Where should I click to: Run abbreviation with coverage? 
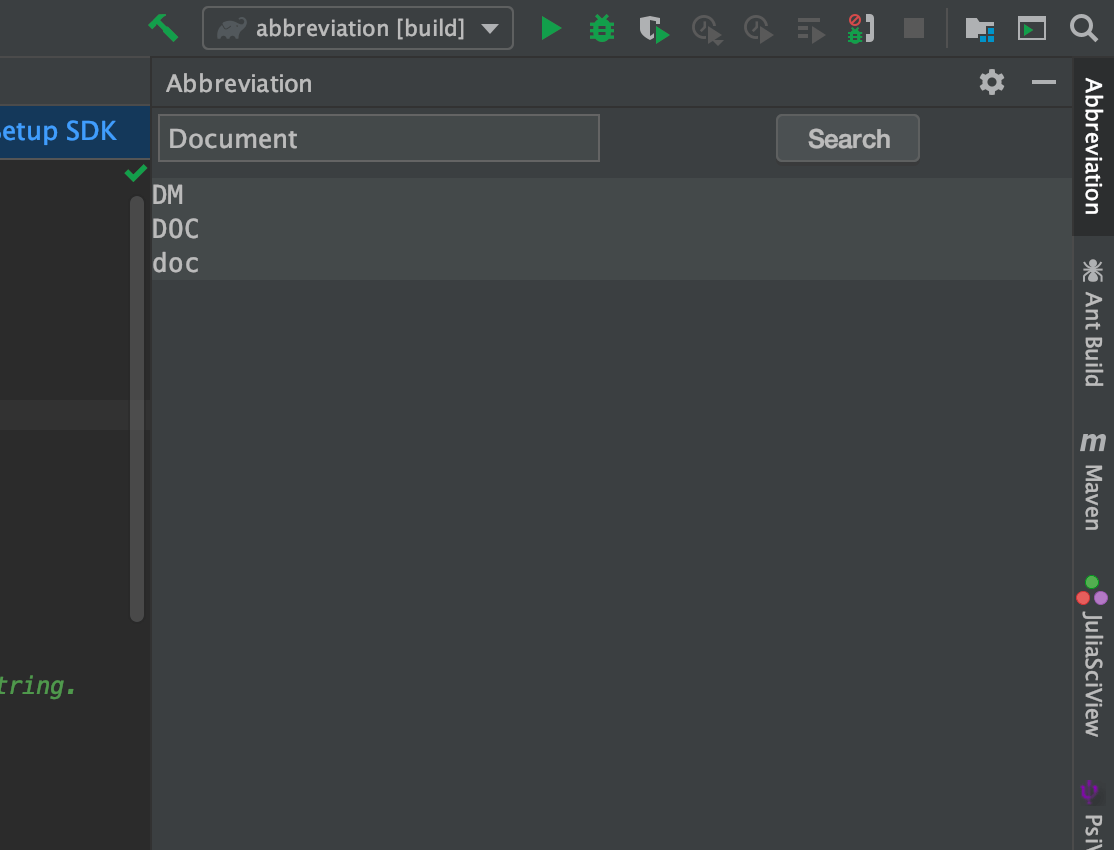(x=655, y=28)
